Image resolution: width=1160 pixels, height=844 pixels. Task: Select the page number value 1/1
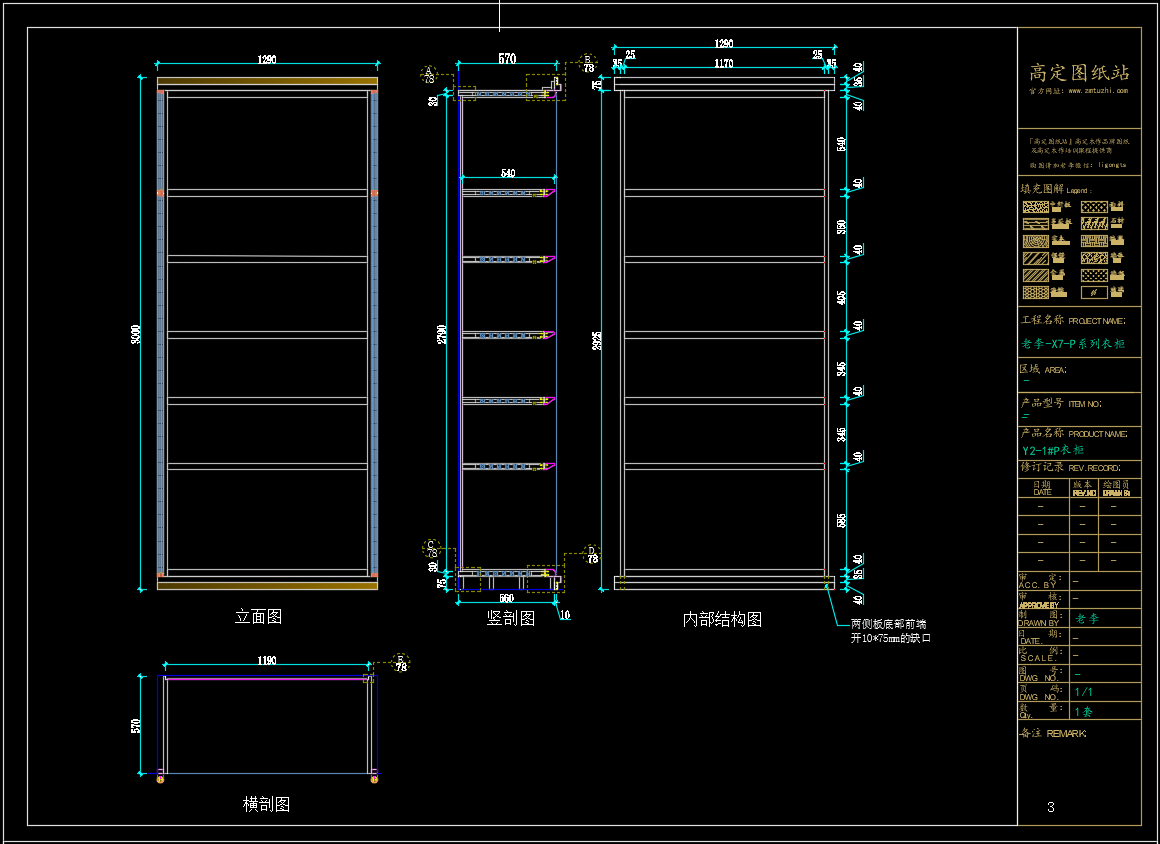[x=1083, y=692]
